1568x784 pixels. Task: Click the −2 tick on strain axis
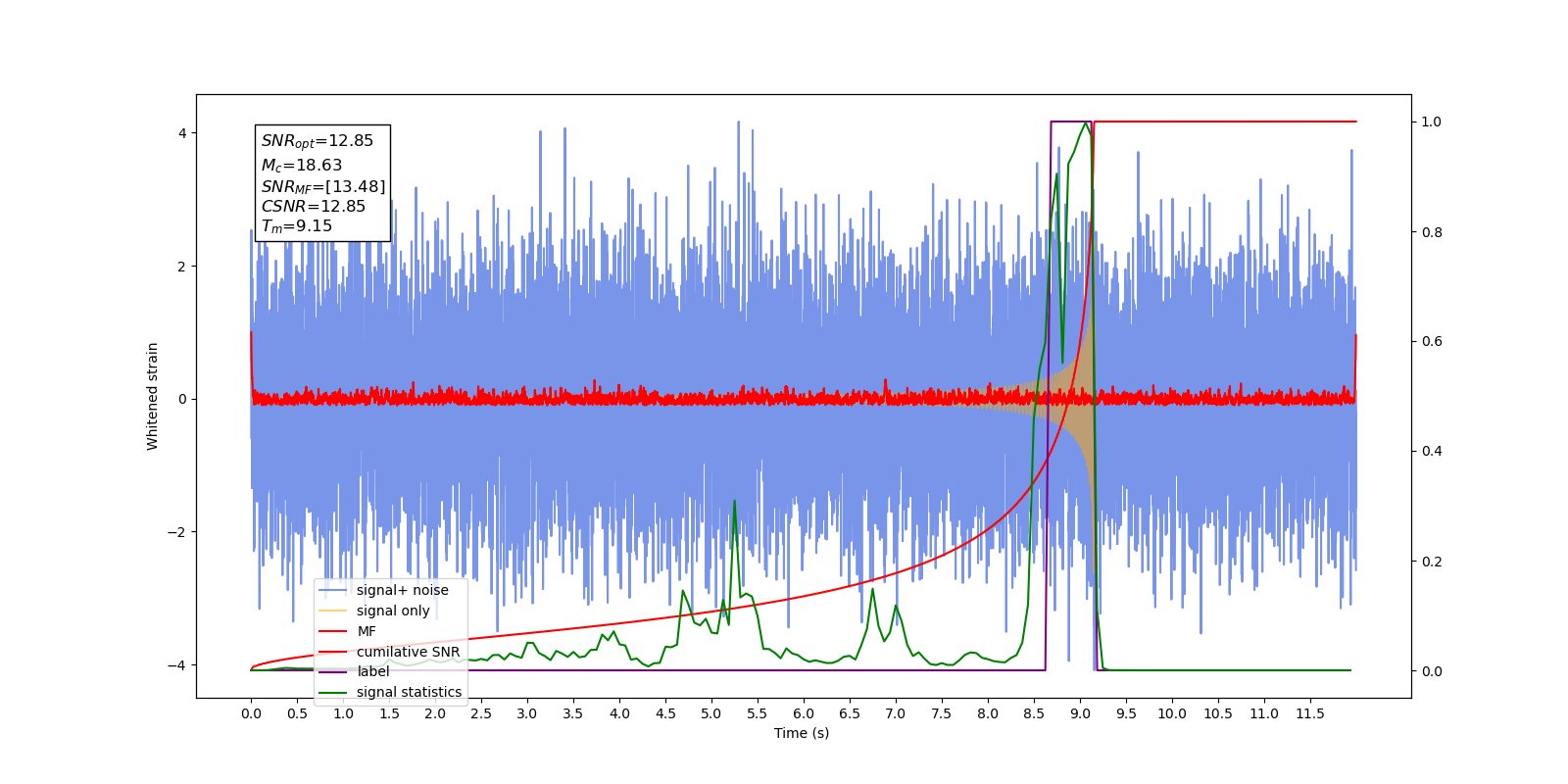click(x=175, y=532)
